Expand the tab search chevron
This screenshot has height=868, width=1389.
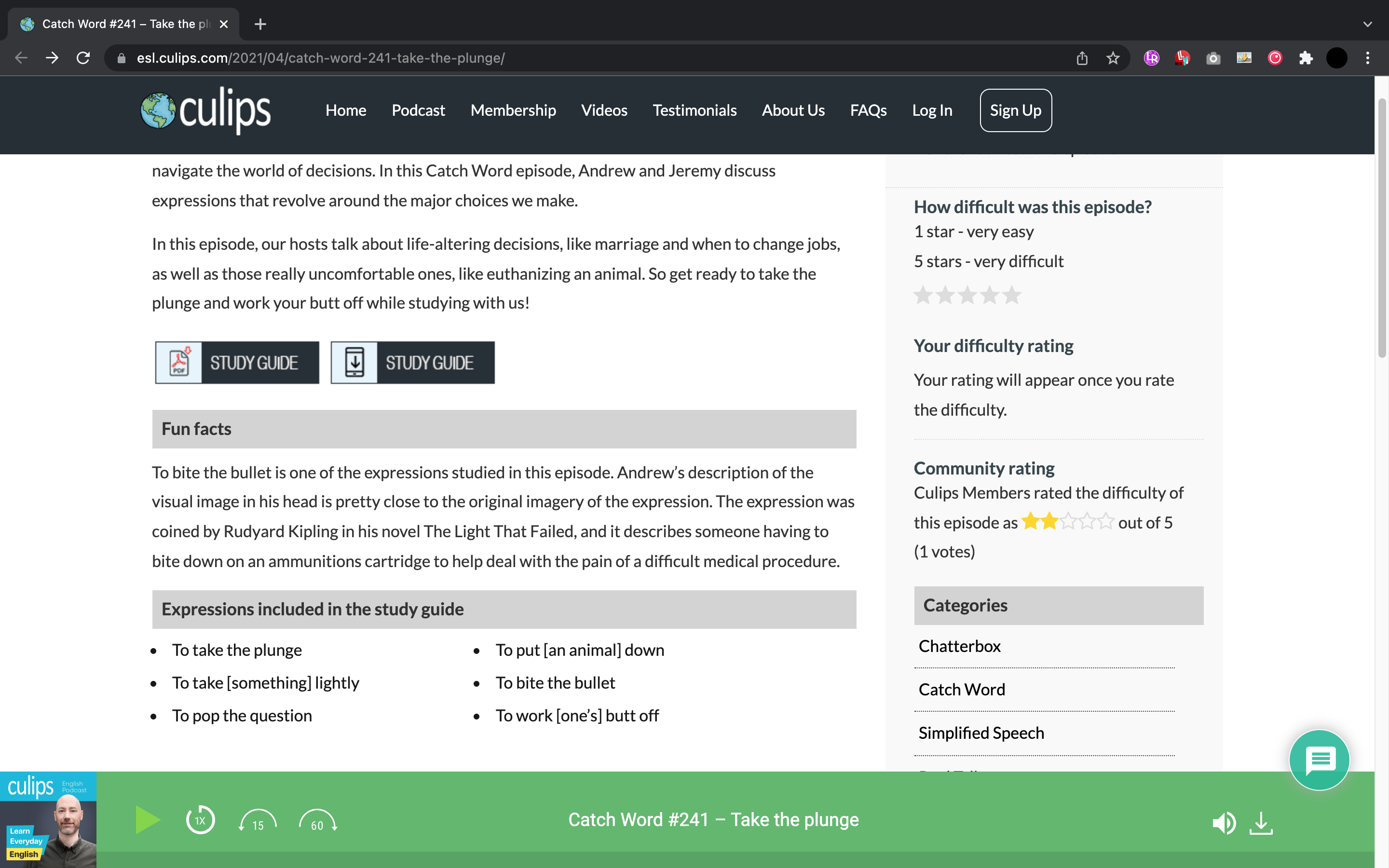tap(1367, 24)
